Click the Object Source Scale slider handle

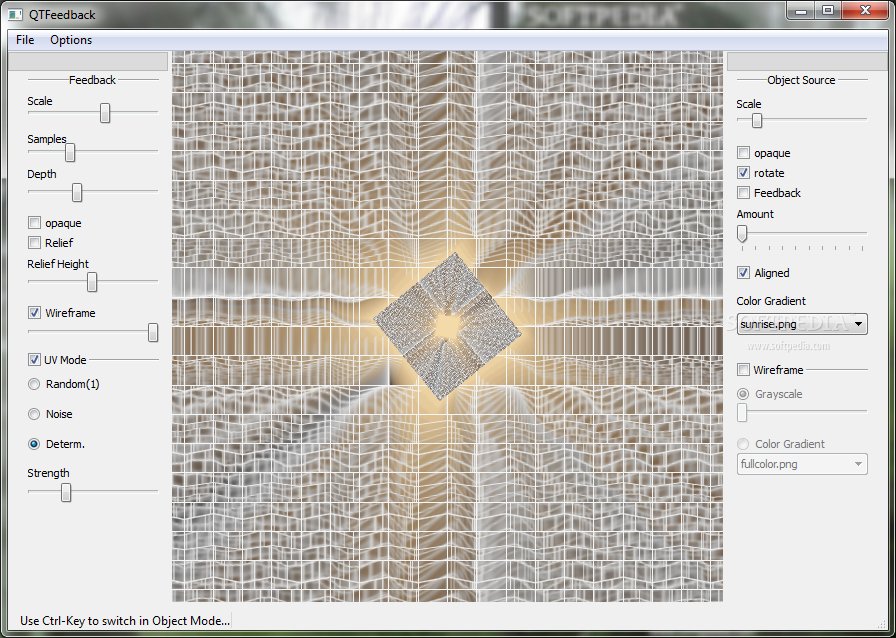(x=757, y=120)
